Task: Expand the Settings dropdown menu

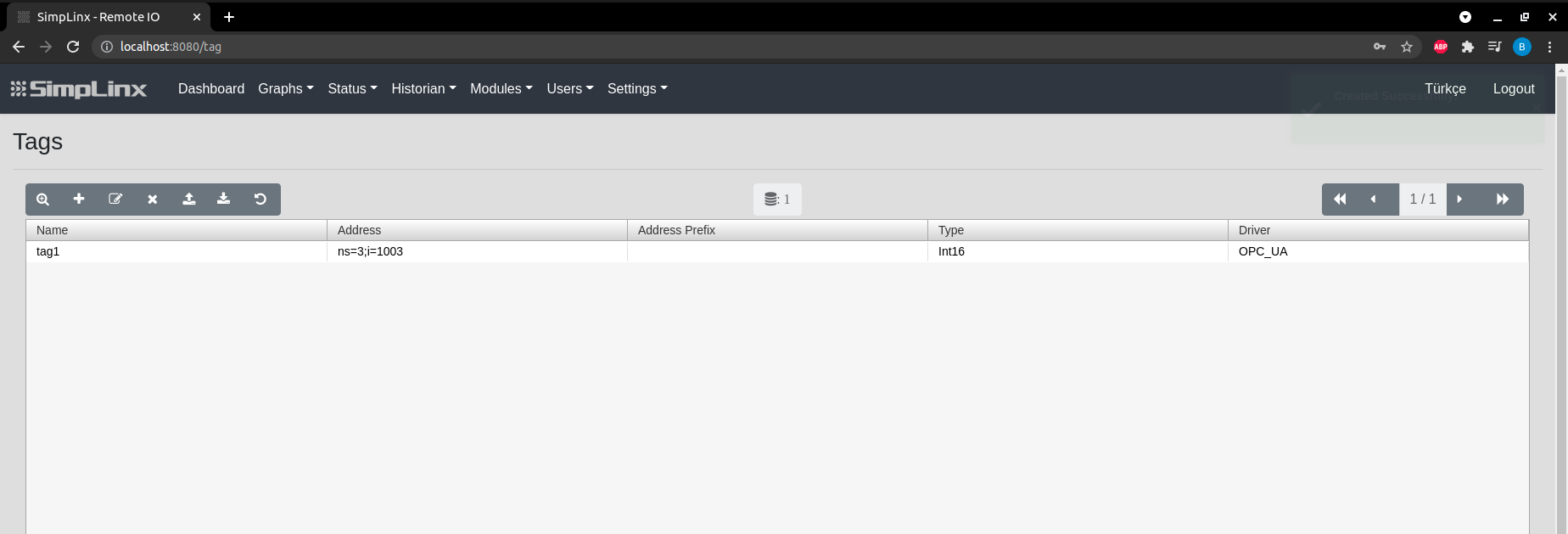Action: coord(638,88)
